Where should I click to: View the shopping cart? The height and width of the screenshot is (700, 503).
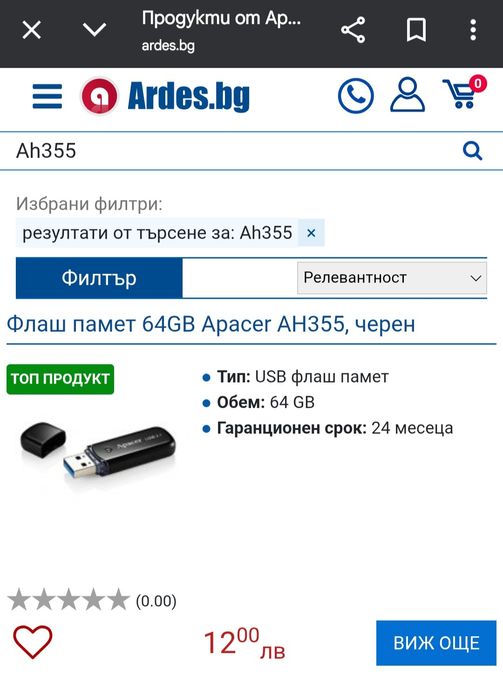tap(464, 93)
